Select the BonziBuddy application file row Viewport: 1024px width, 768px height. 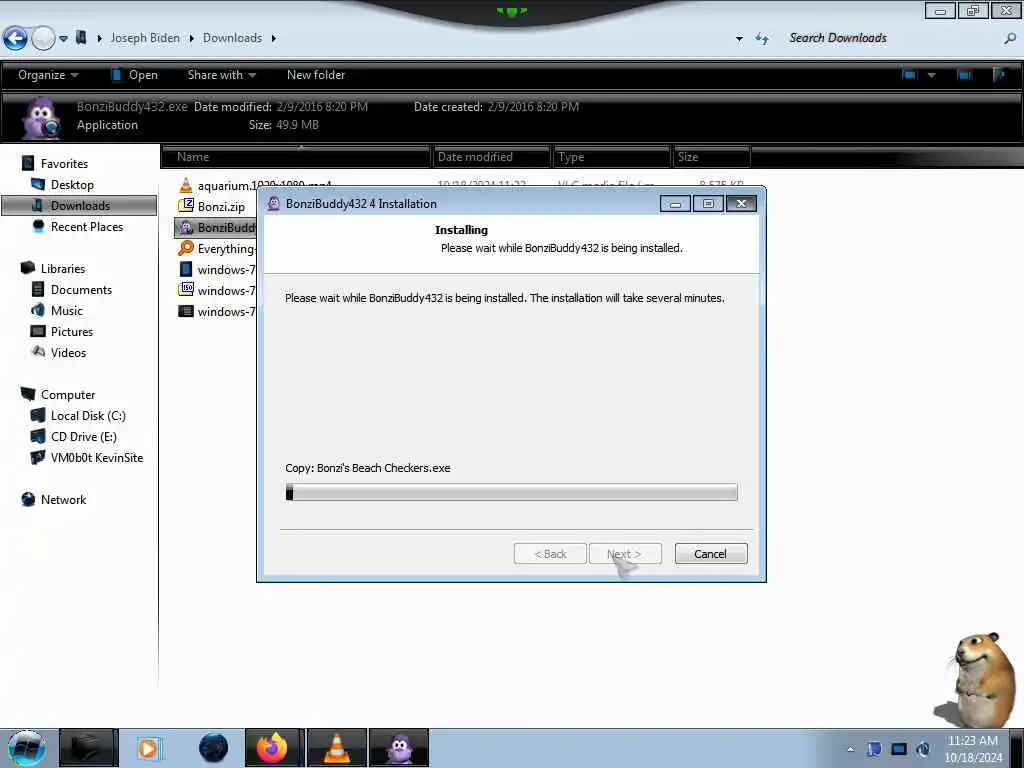pos(216,227)
